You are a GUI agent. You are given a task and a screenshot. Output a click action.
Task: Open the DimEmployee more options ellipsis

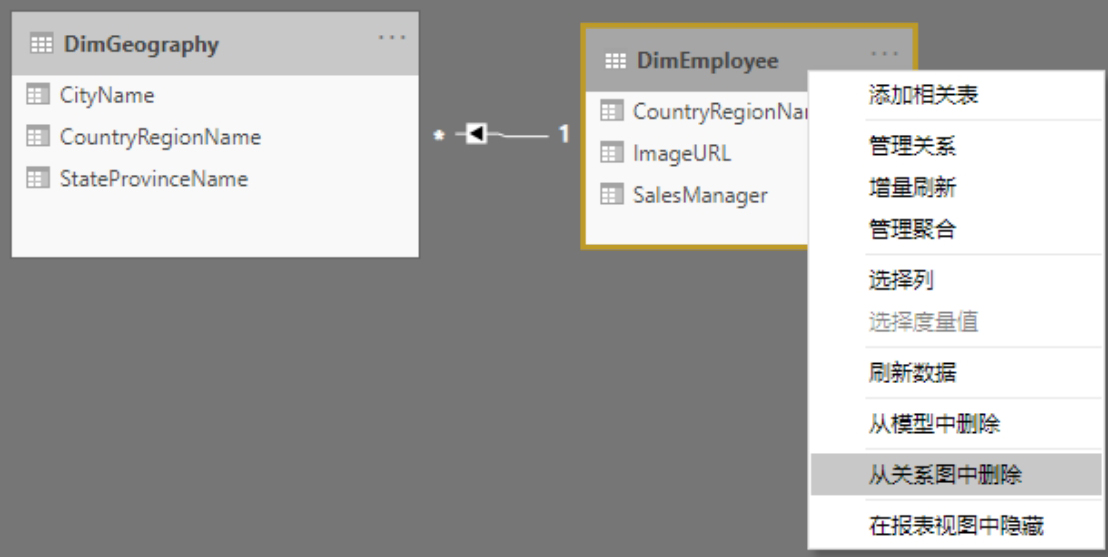[884, 54]
